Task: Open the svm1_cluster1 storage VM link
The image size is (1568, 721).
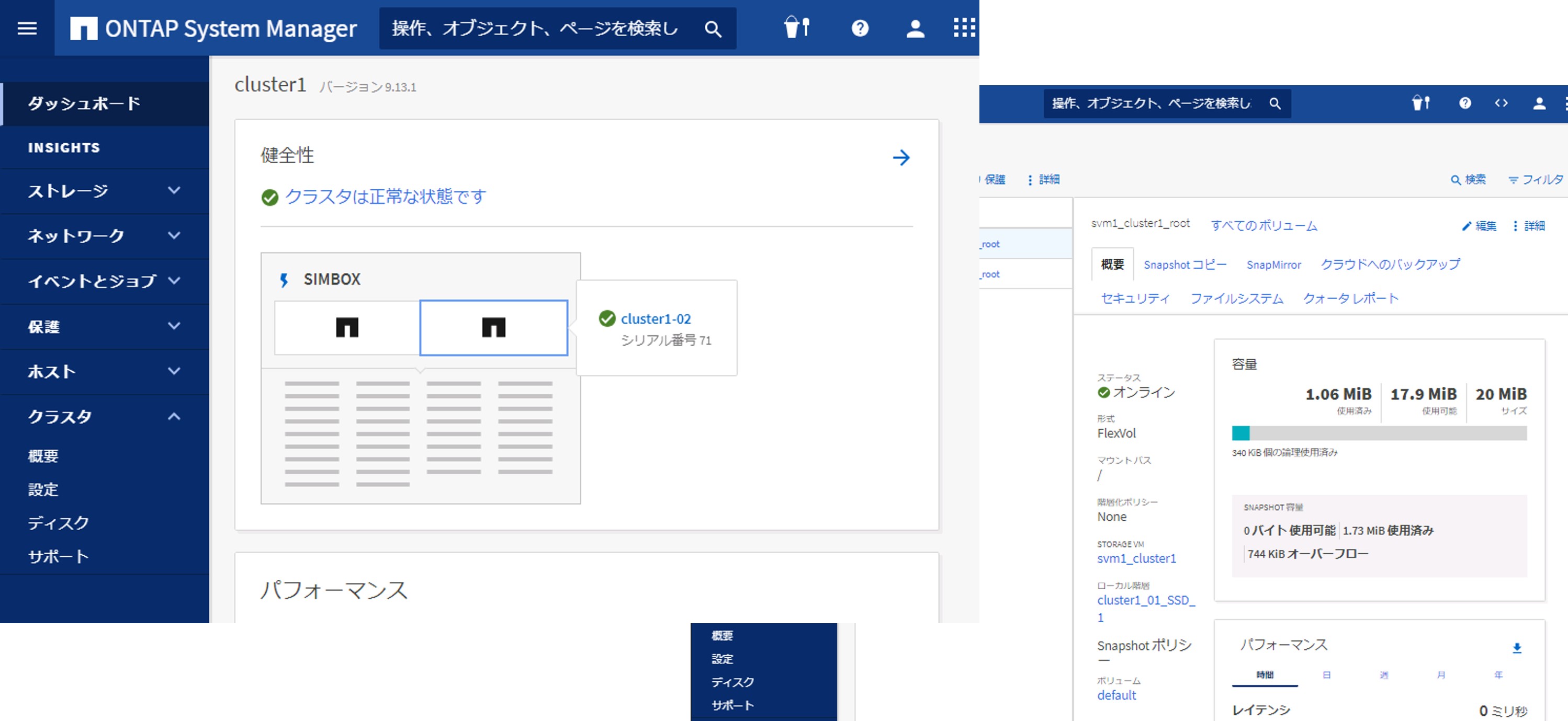Action: 1136,558
